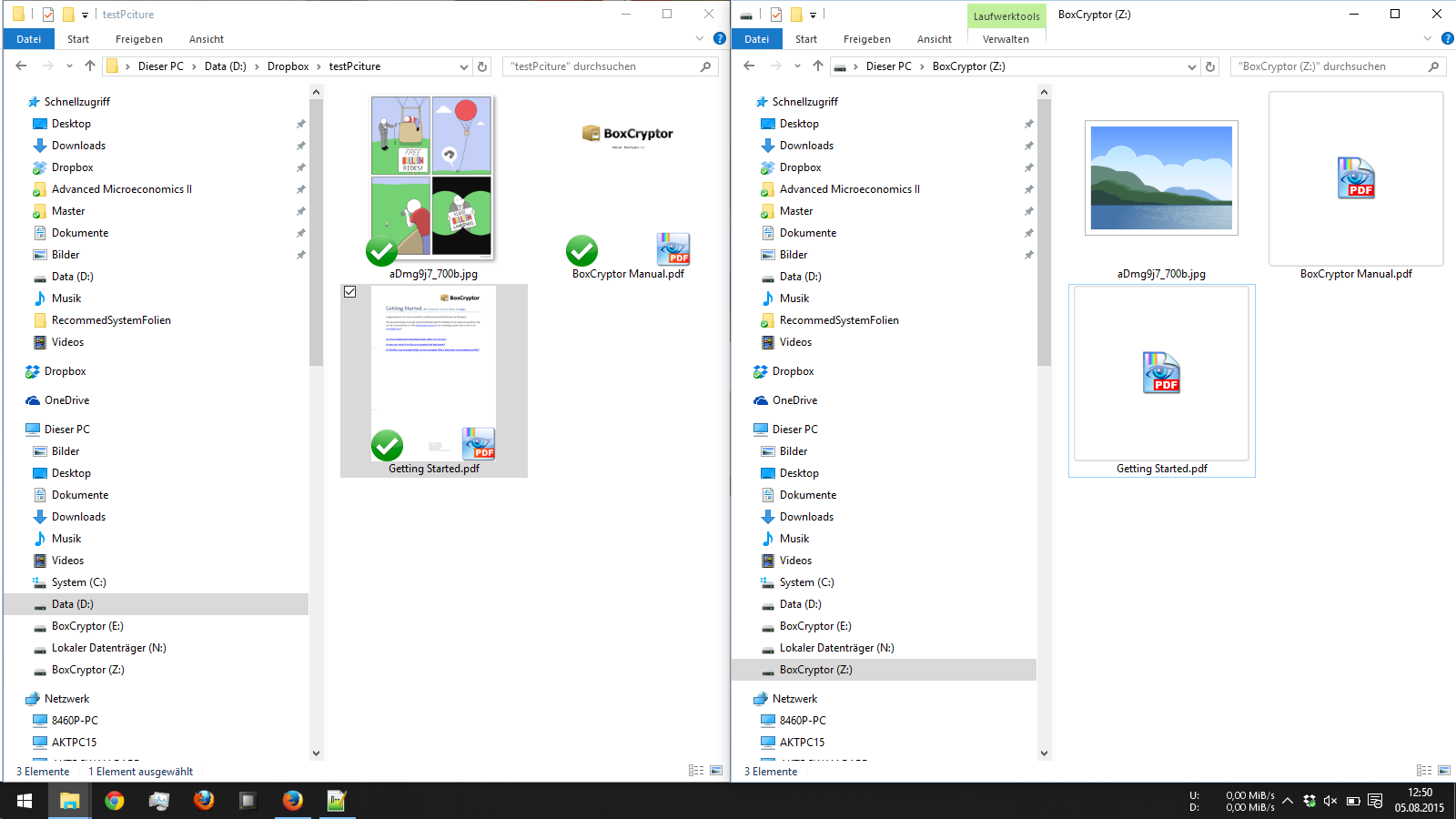Expand the ribbon in the testPciture window
The image size is (1456, 819).
pyautogui.click(x=700, y=39)
